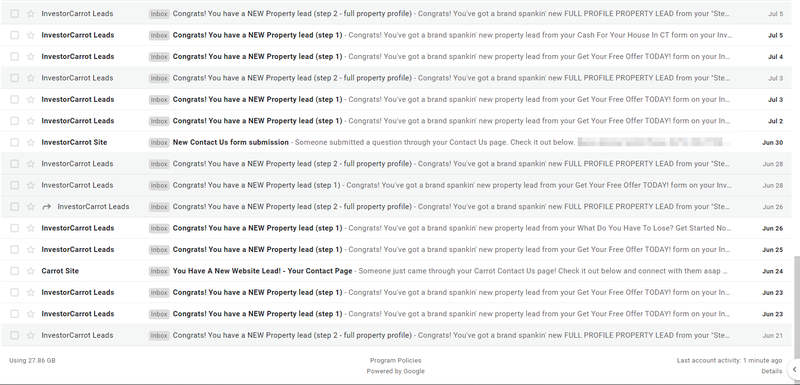Star the Jun 21 InvestorCarrot Leads email
The width and height of the screenshot is (800, 385).
[x=31, y=335]
